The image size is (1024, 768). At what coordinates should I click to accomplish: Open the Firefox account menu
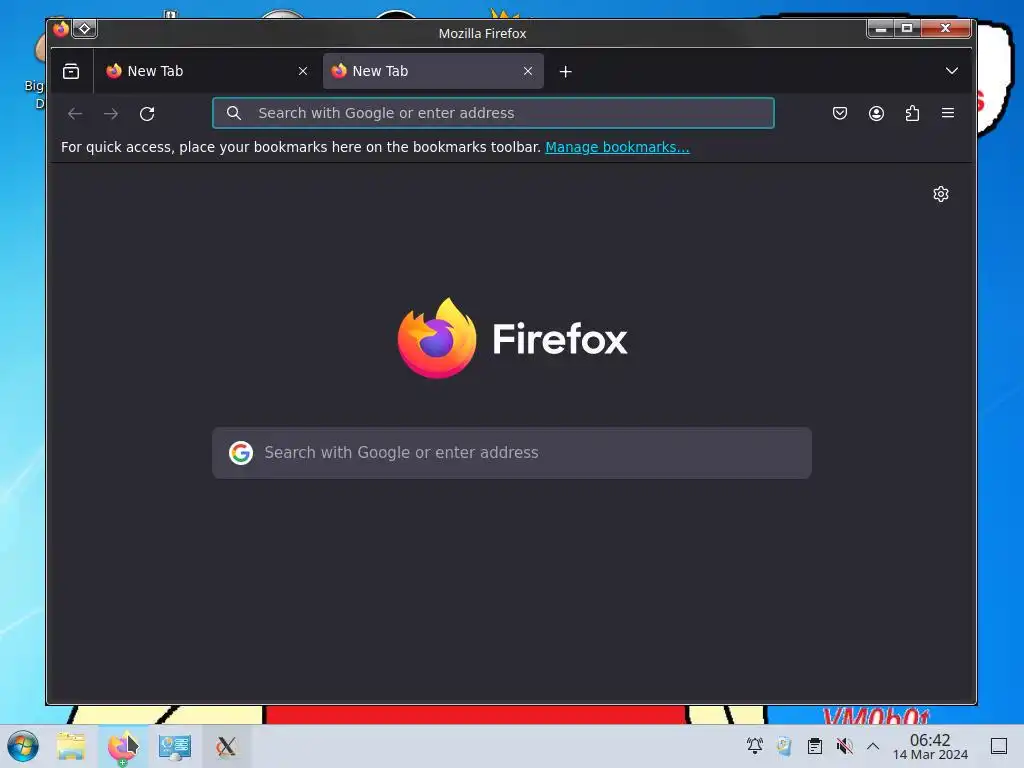[x=876, y=114]
